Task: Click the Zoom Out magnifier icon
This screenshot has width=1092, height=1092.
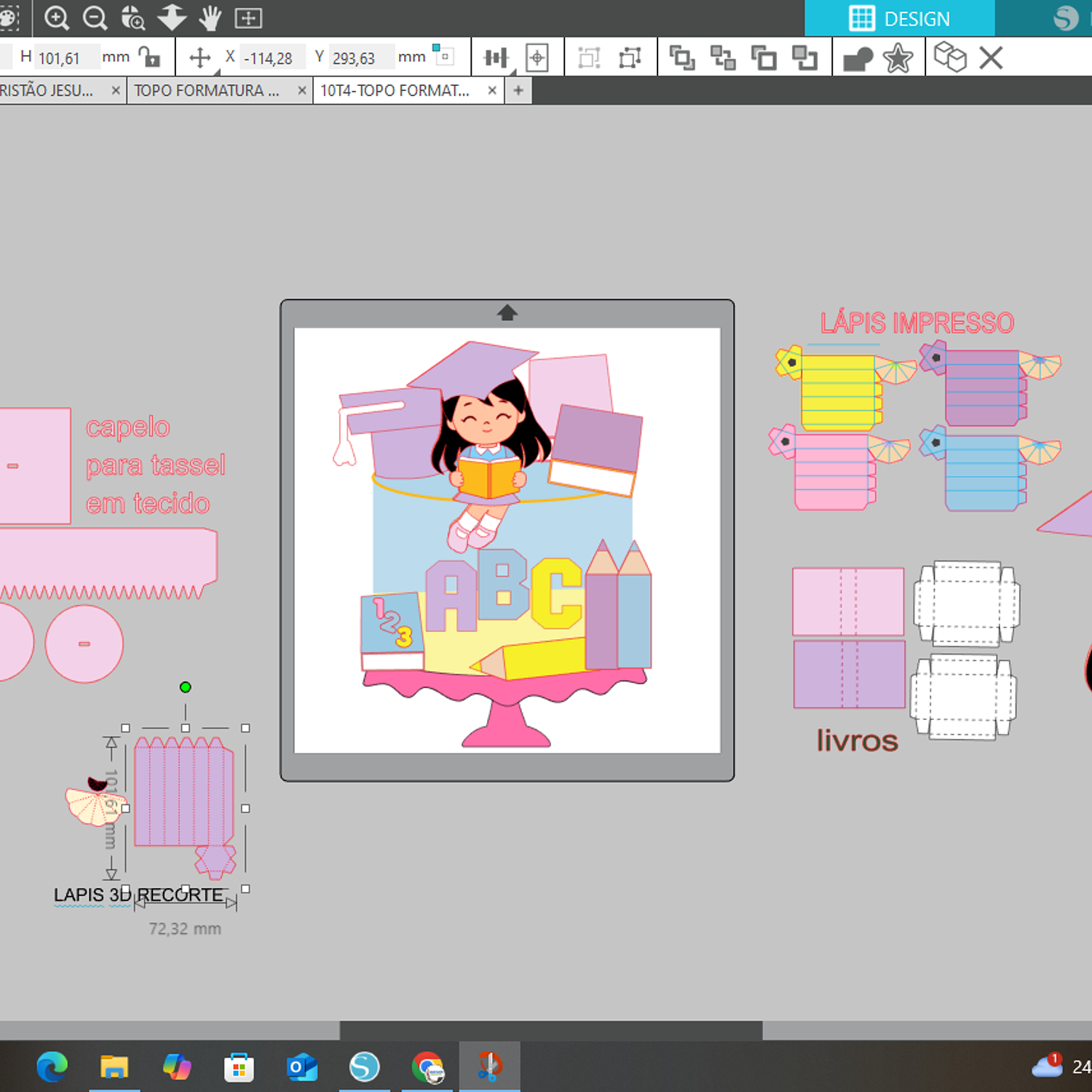Action: [95, 17]
